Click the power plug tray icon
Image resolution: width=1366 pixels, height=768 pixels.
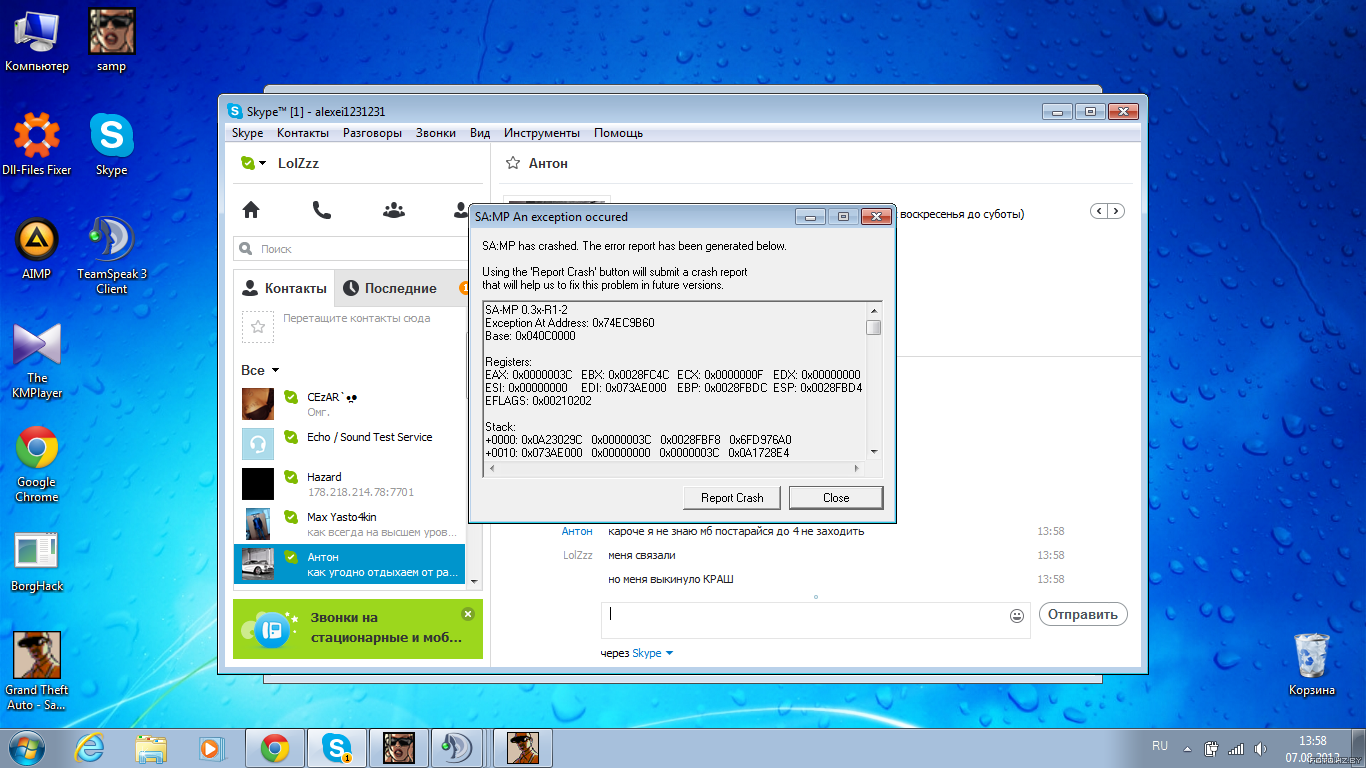point(1211,748)
